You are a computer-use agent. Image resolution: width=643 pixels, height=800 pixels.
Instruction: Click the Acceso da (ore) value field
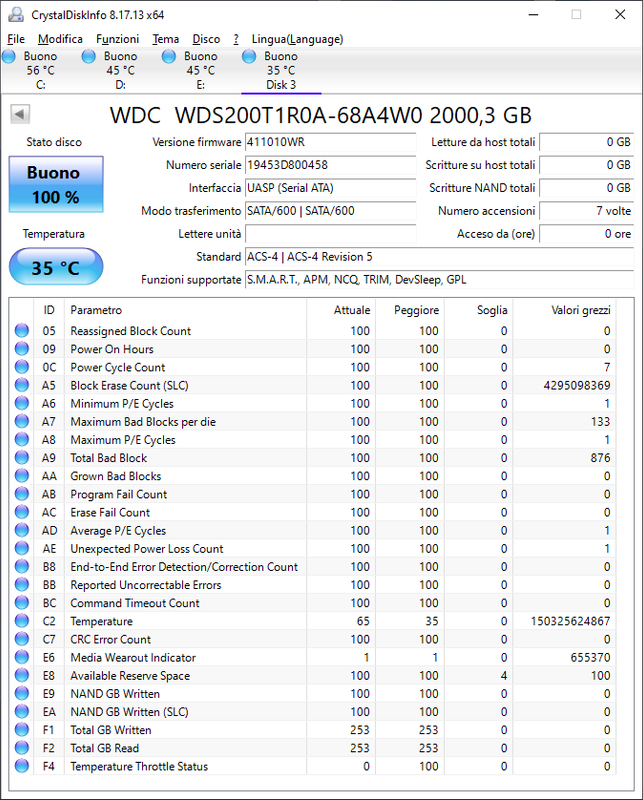[586, 234]
